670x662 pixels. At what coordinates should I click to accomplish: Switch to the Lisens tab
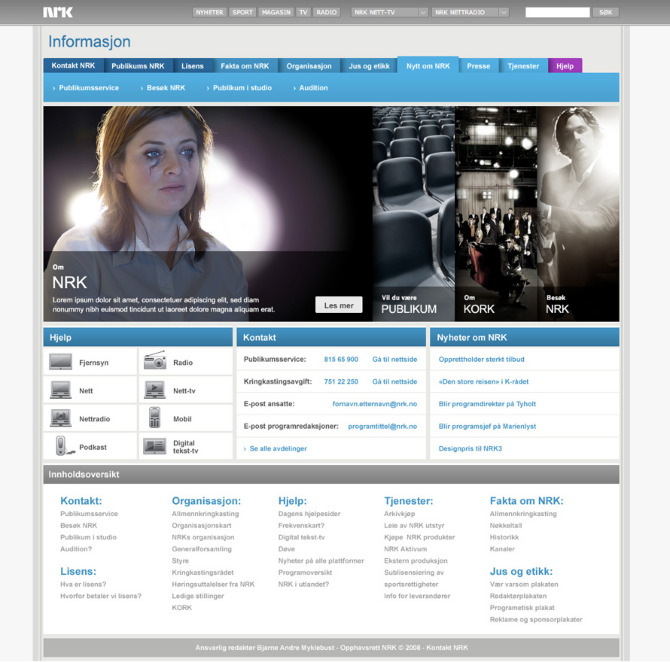point(192,66)
